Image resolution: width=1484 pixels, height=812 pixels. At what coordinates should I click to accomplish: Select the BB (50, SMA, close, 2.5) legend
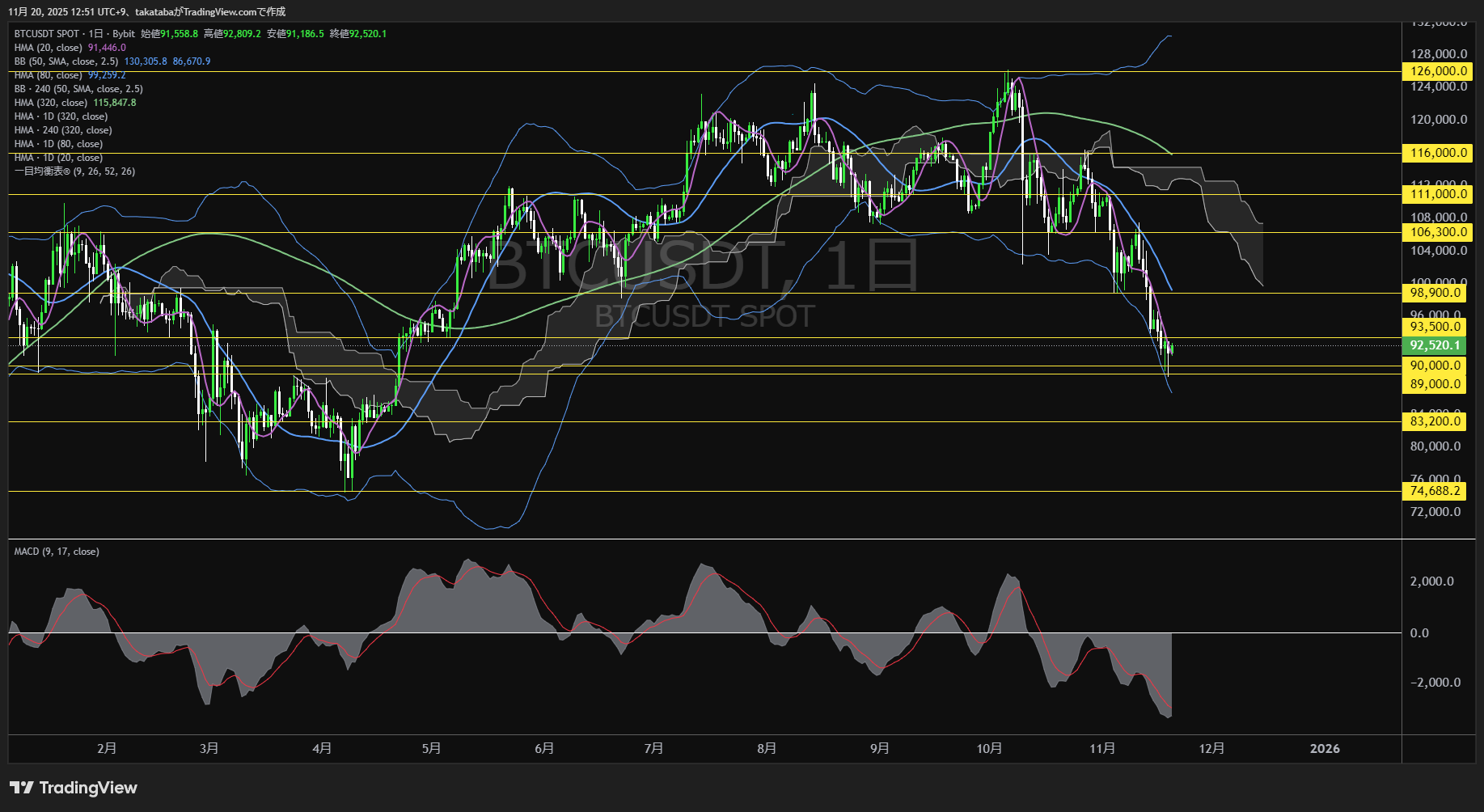(66, 61)
